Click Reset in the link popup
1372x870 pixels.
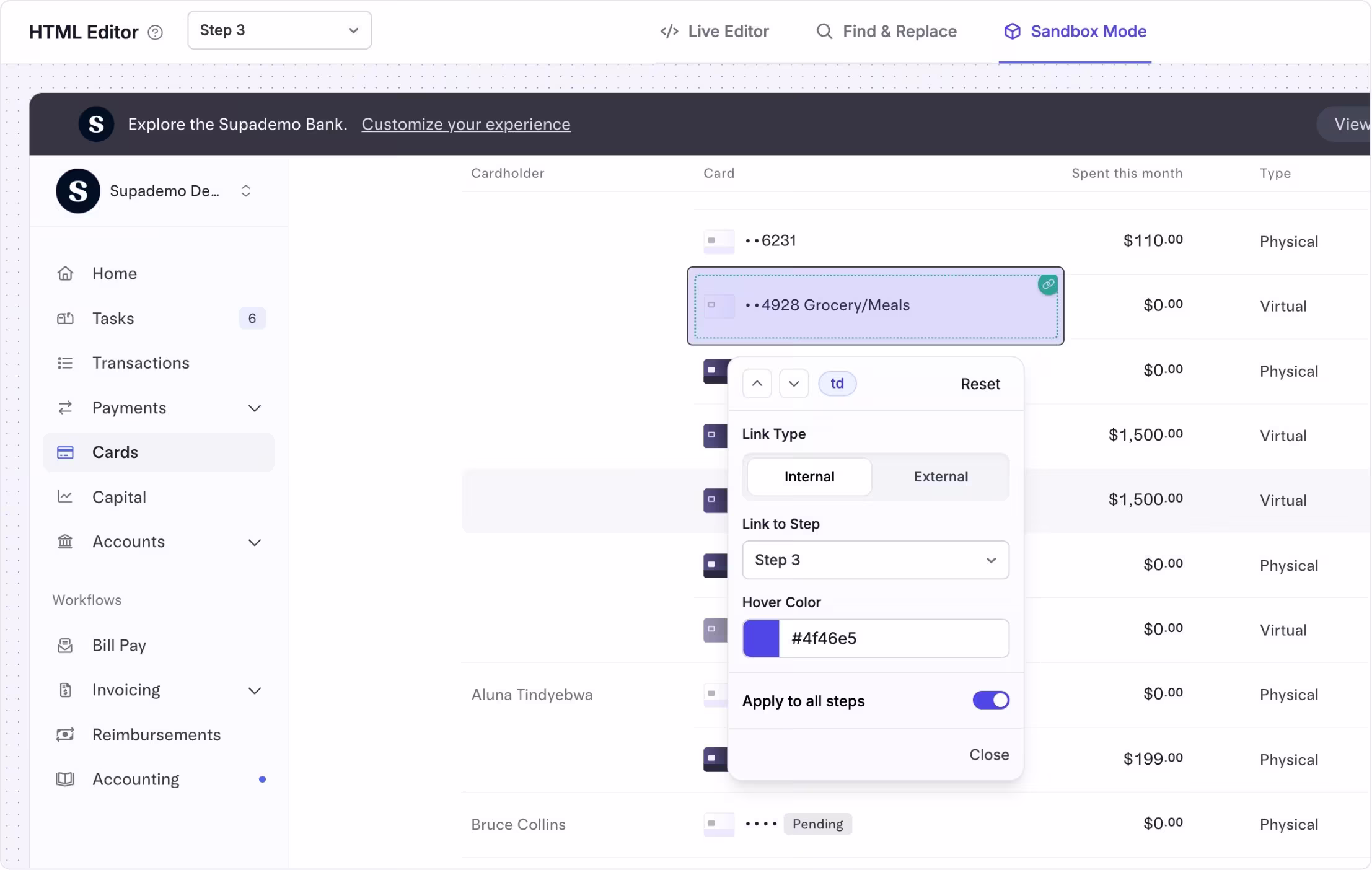[x=980, y=384]
